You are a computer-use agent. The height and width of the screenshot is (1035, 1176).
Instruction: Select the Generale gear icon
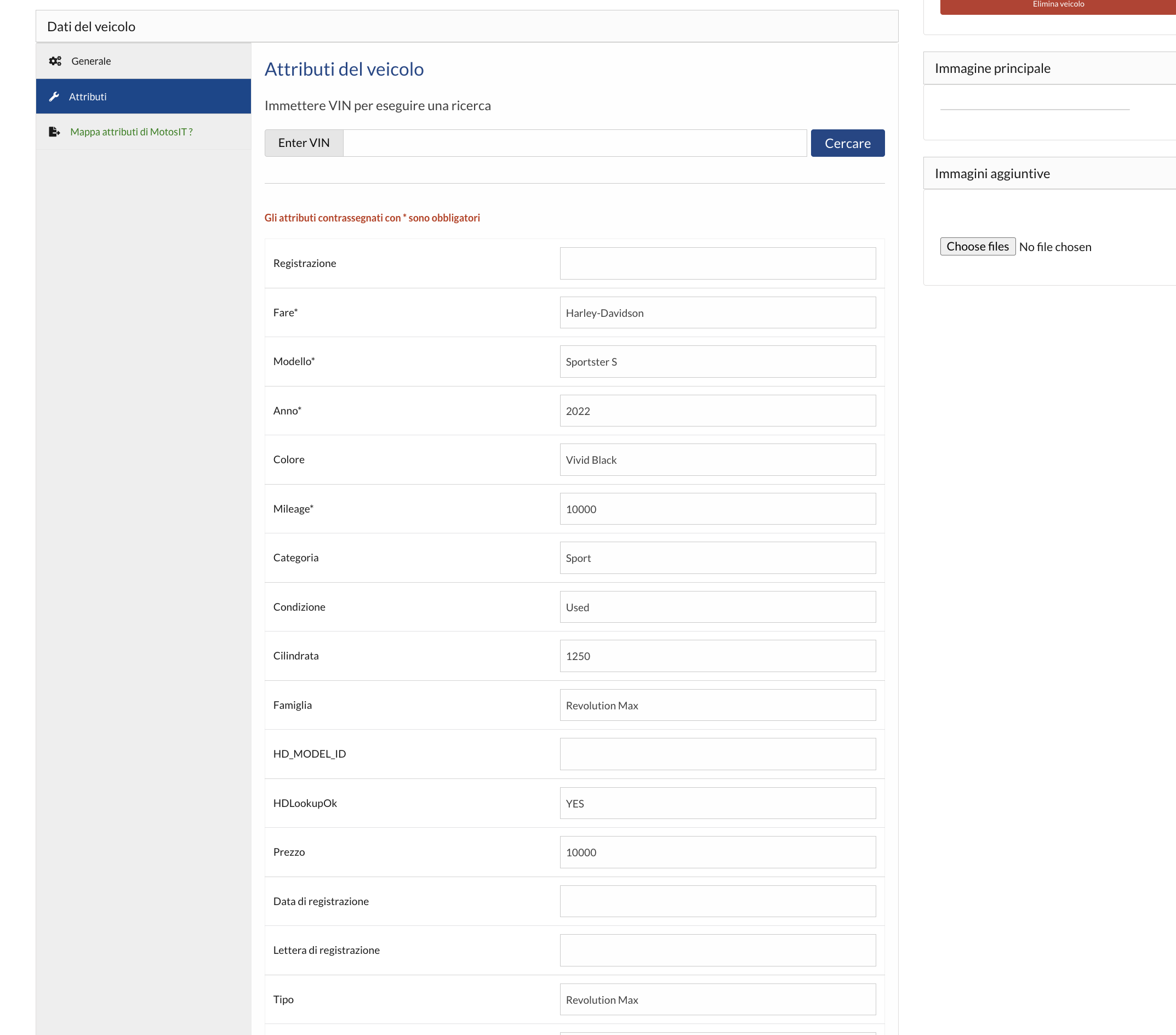pos(55,60)
